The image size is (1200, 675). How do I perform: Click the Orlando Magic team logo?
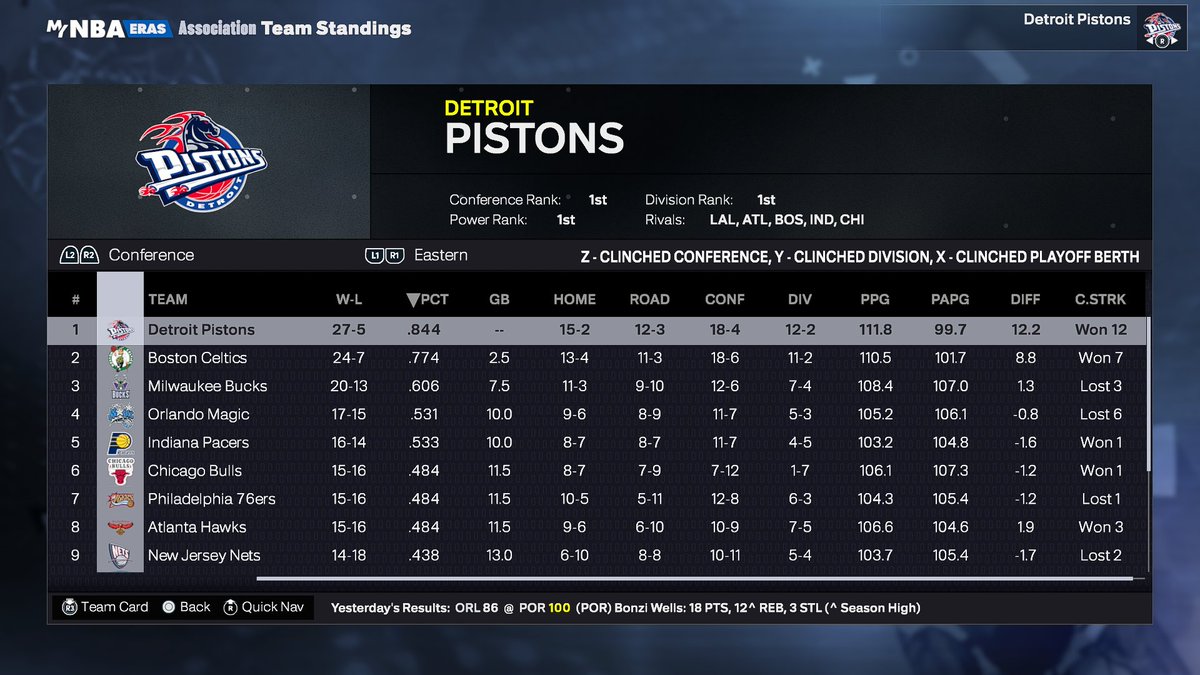click(x=119, y=414)
